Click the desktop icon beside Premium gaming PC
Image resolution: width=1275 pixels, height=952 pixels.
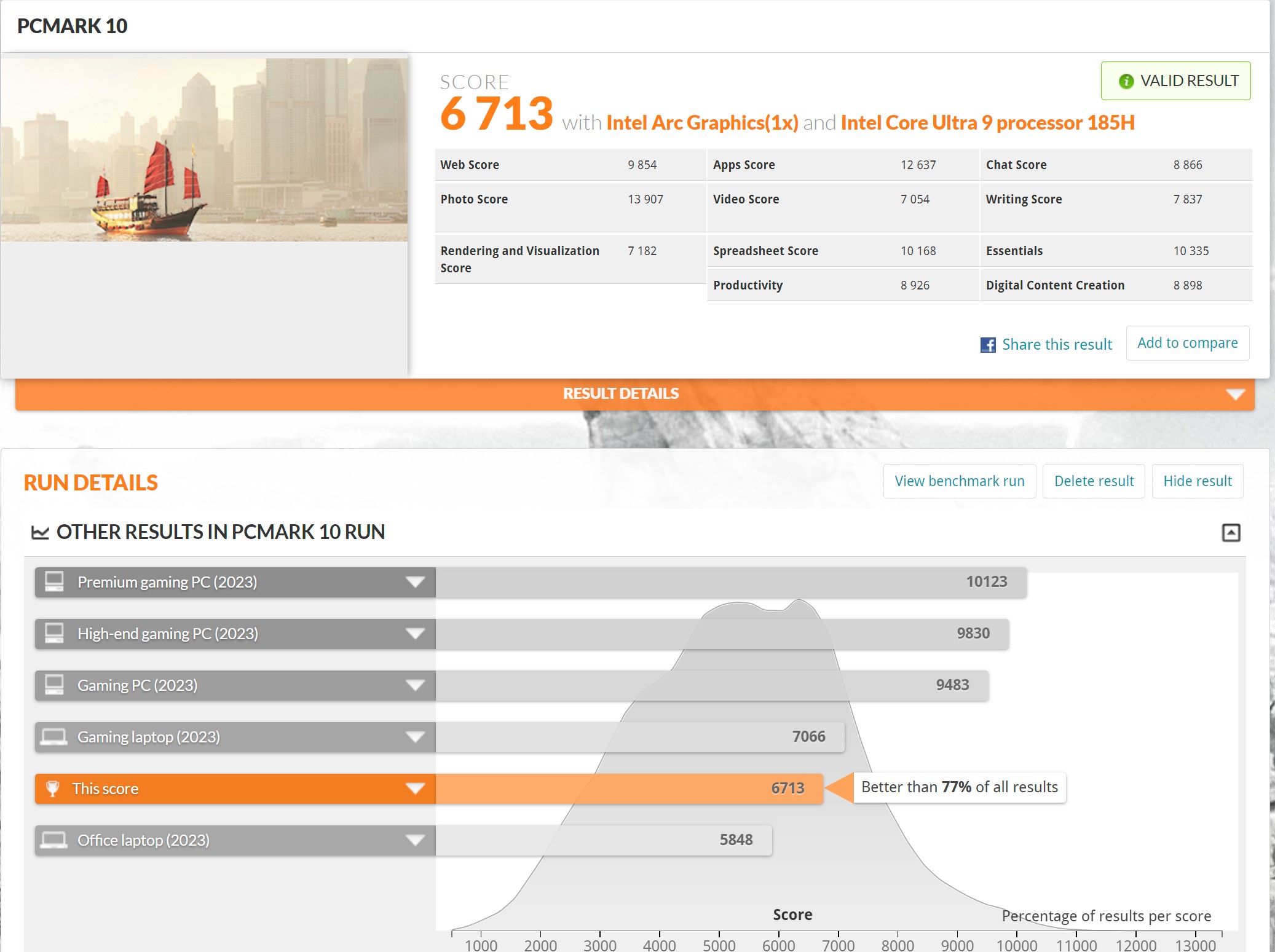tap(54, 582)
